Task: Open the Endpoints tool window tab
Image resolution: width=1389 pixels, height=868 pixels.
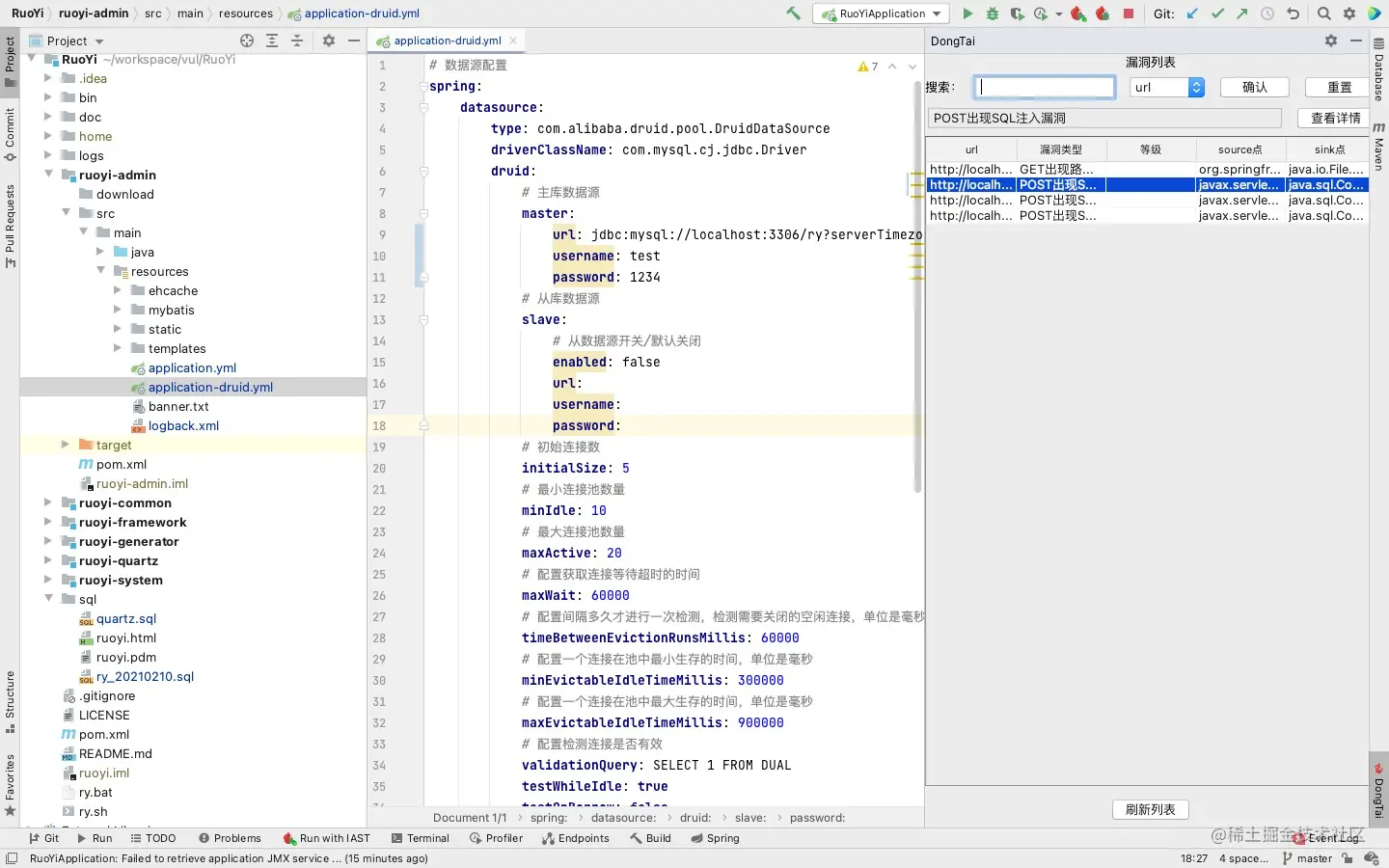Action: coord(576,838)
